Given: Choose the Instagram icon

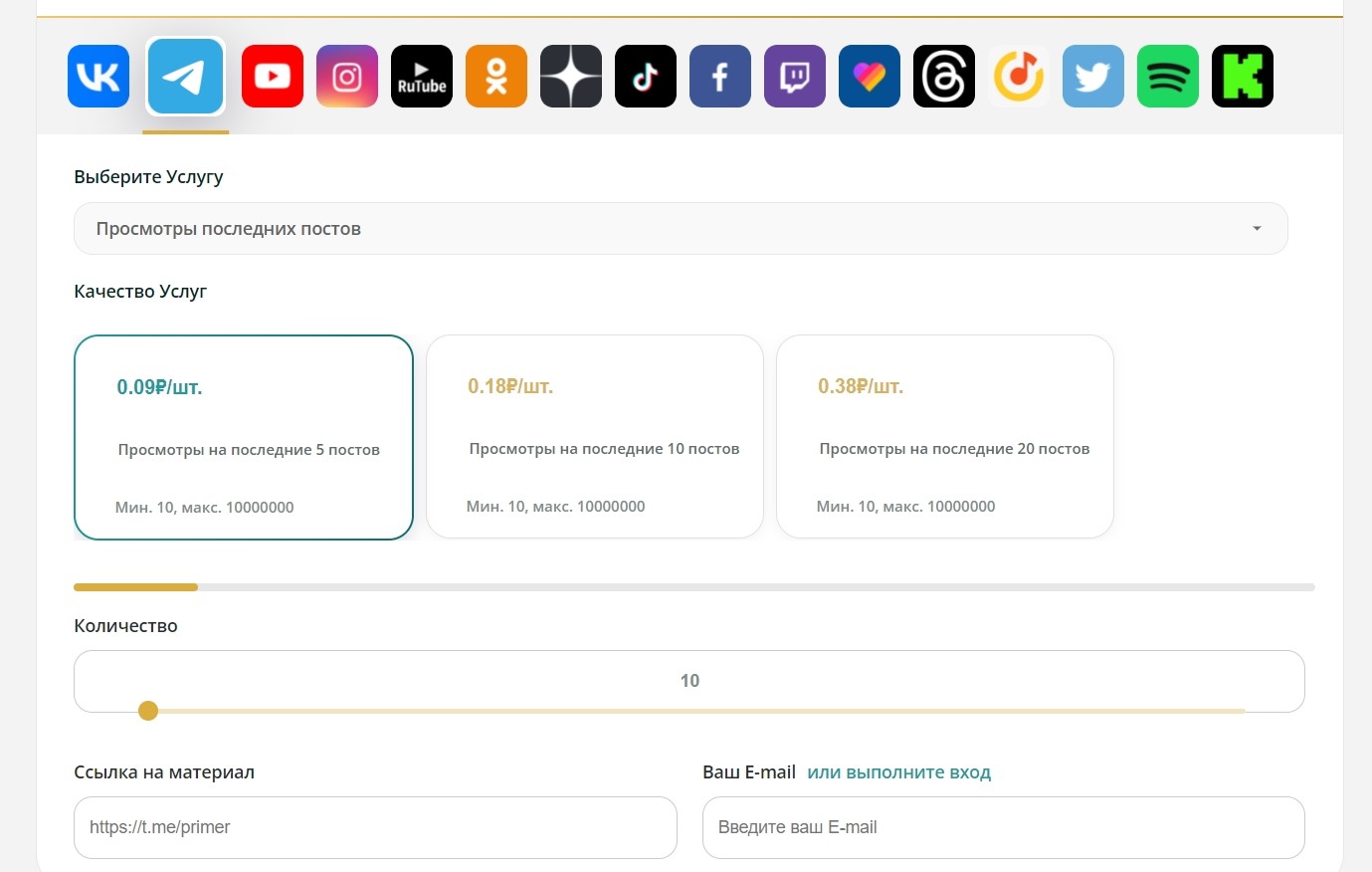Looking at the screenshot, I should coord(347,77).
